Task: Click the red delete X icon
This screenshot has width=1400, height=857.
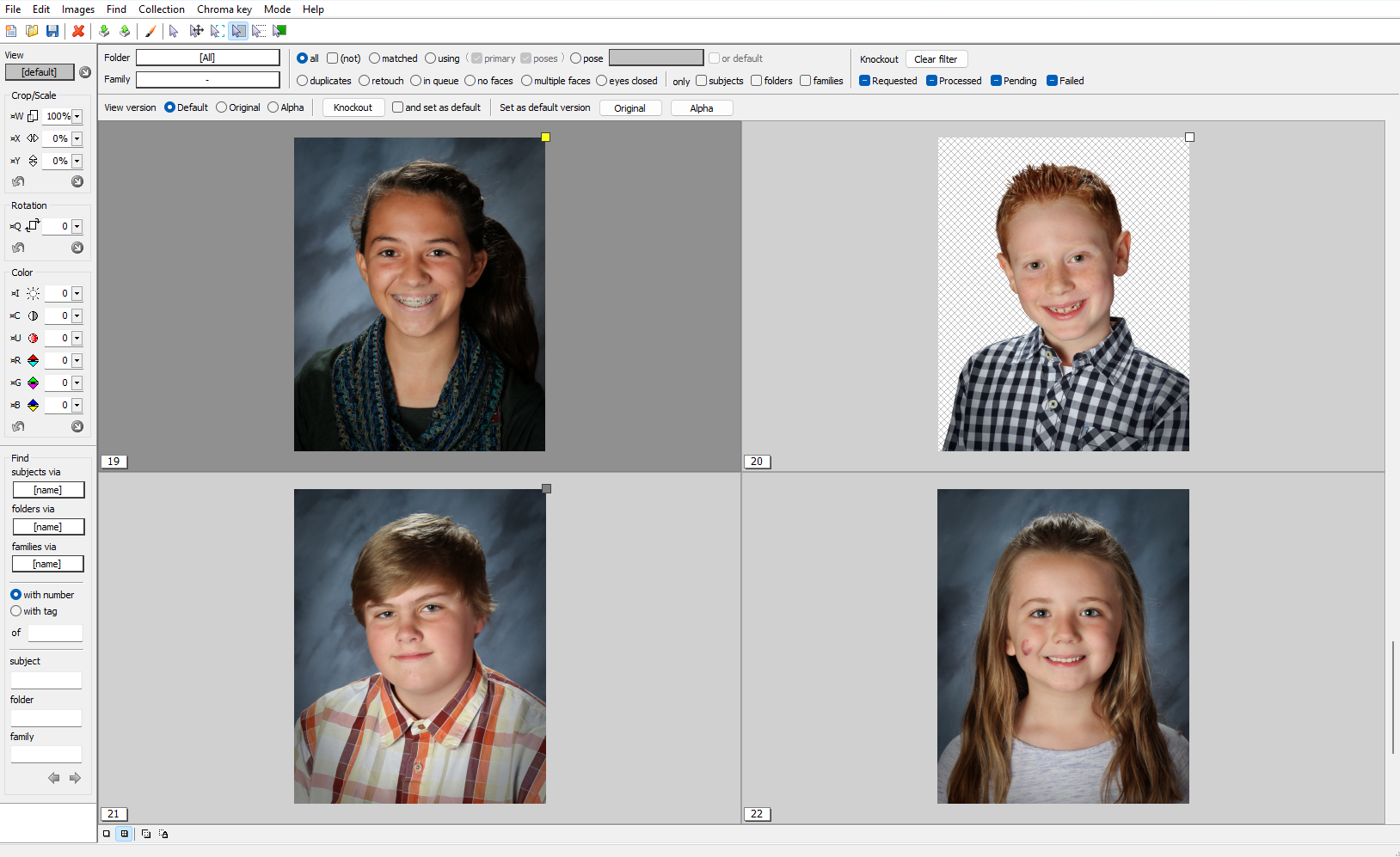Action: pos(78,31)
